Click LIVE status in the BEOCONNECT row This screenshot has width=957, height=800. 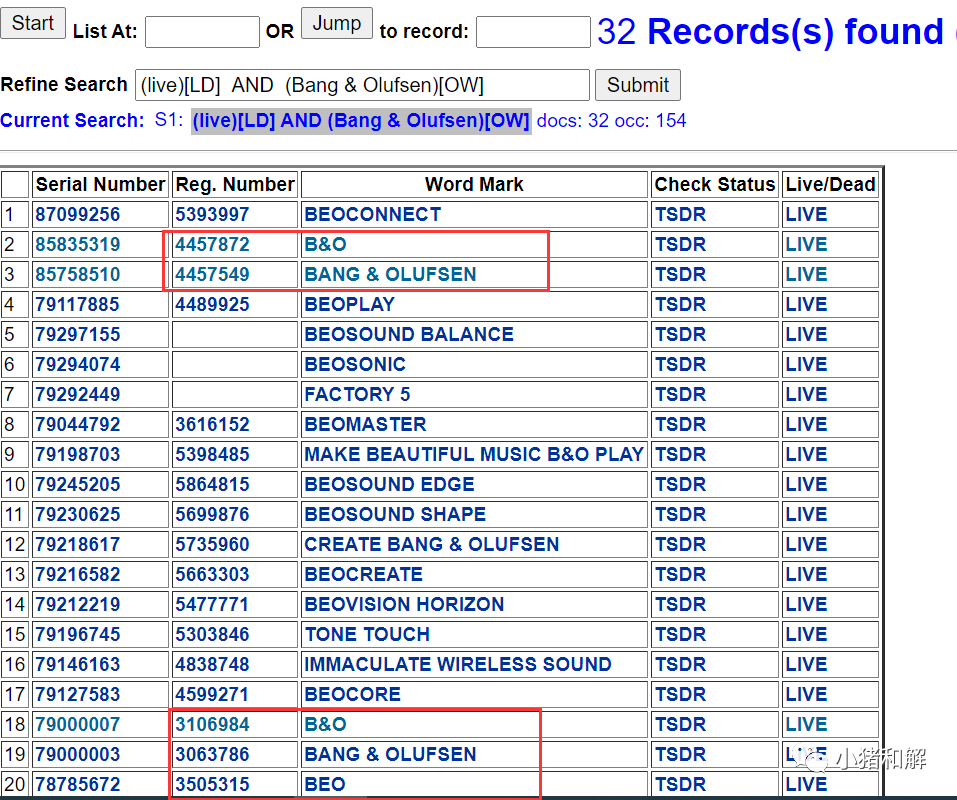806,214
